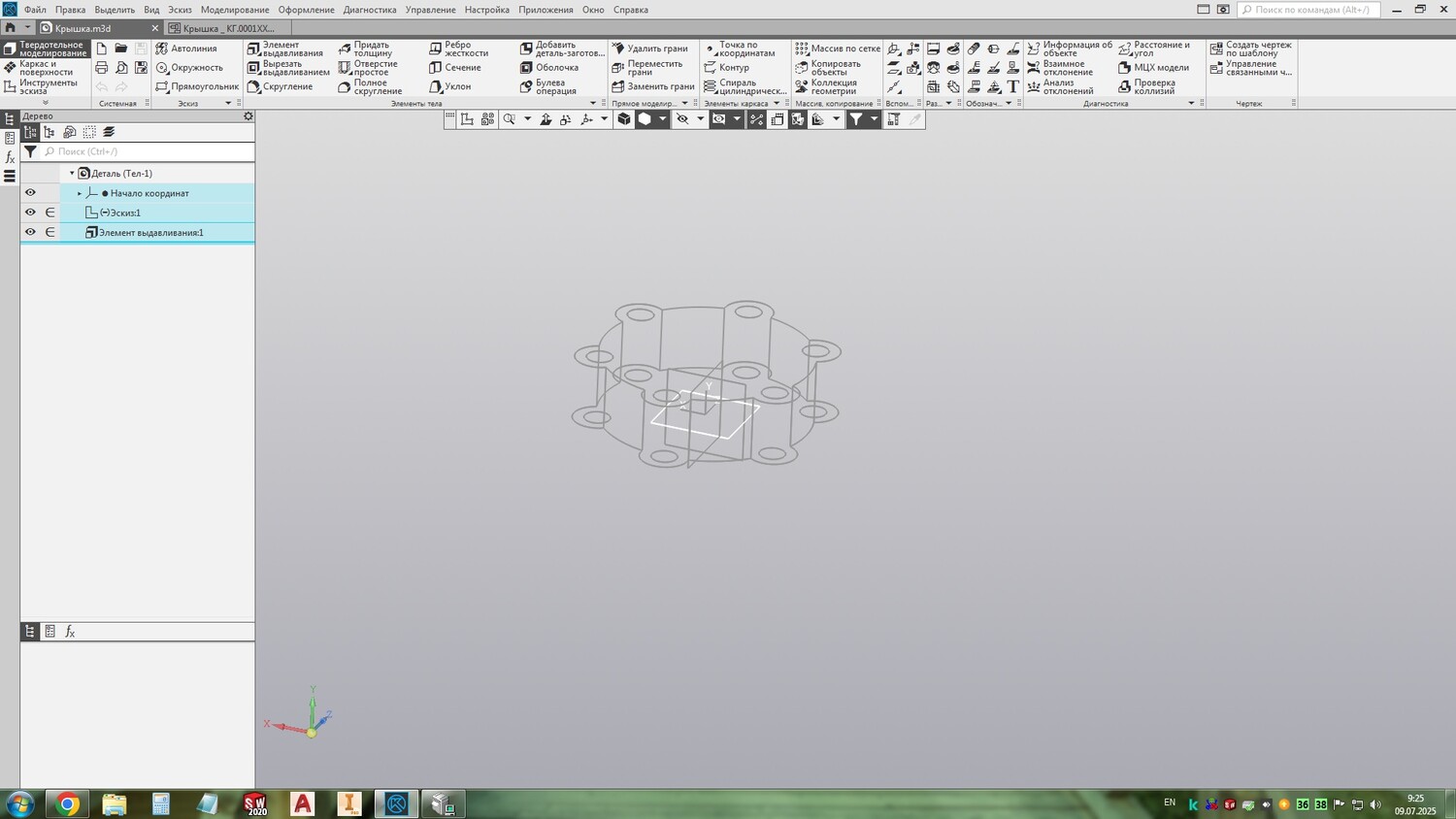Screen dimensions: 1456x819
Task: Open tree panel settings gear
Action: tap(248, 116)
